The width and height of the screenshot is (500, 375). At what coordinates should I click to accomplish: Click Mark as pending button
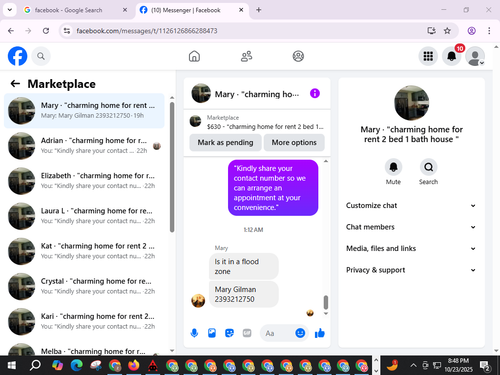tap(225, 142)
